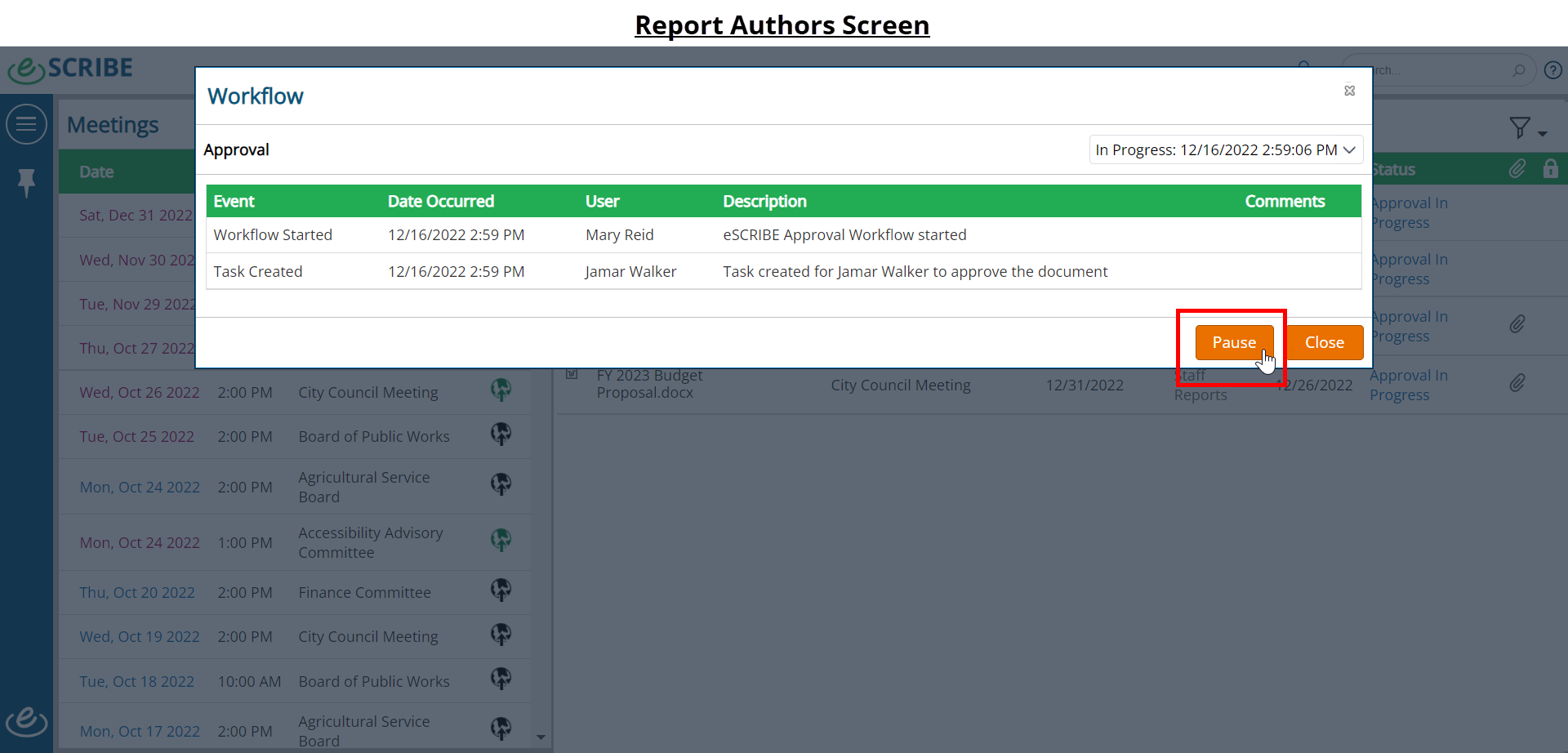Click the Close button in Workflow dialog

click(x=1325, y=342)
